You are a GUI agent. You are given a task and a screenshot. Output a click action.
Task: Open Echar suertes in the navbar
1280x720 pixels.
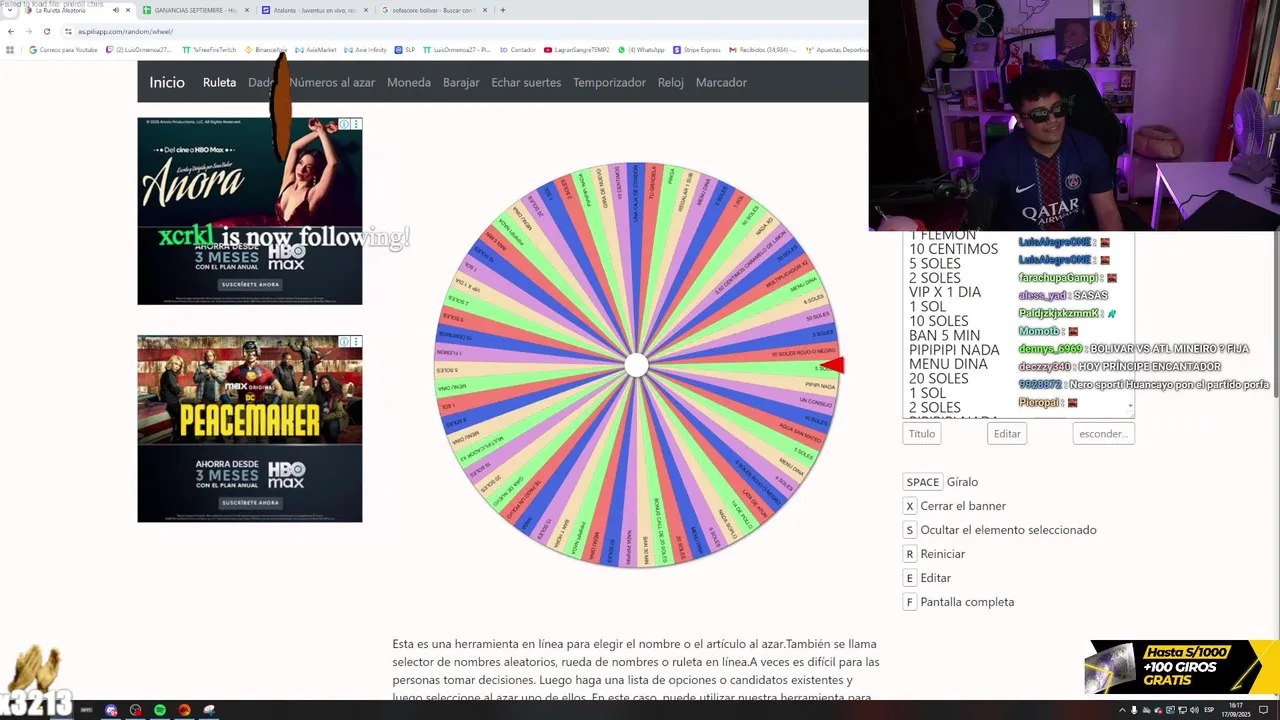click(526, 82)
